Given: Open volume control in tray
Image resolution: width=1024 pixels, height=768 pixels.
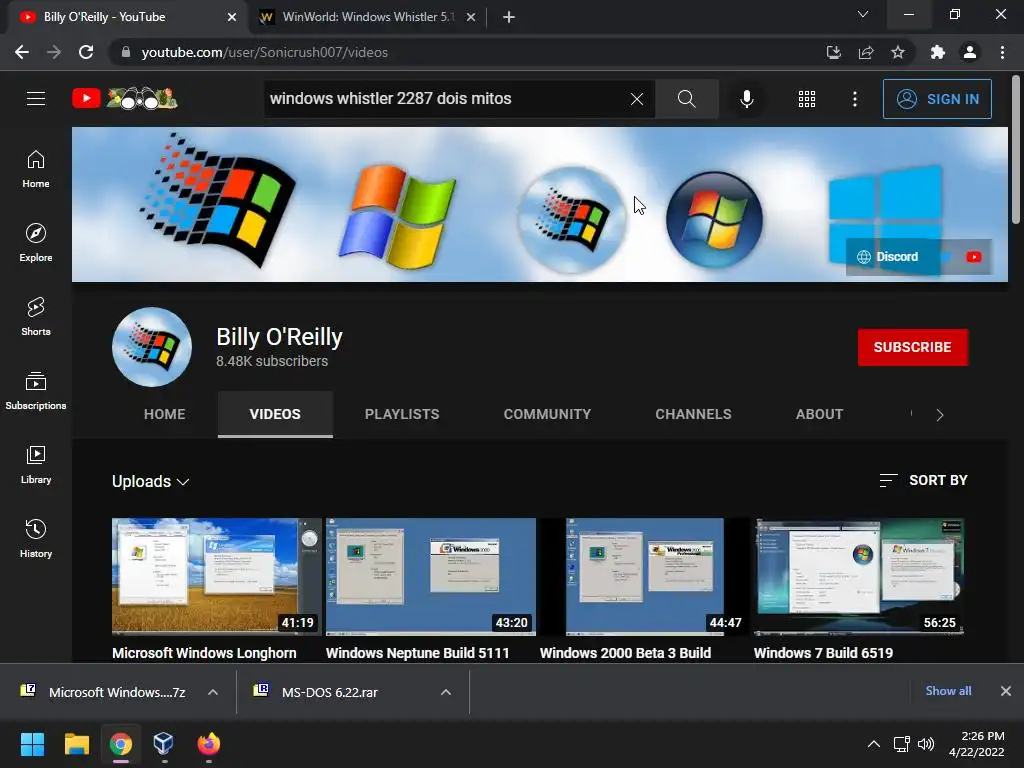Looking at the screenshot, I should (x=926, y=744).
